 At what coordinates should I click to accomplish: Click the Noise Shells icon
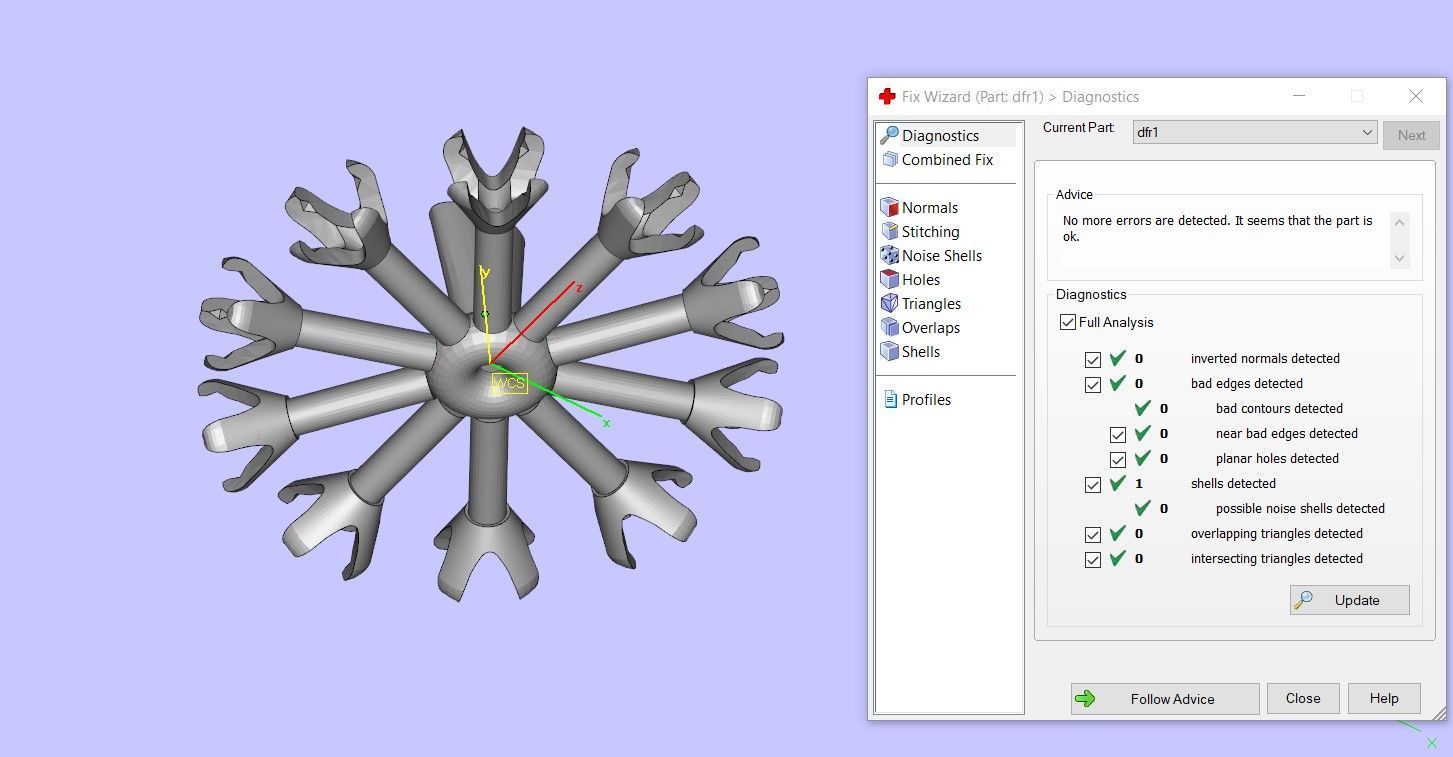[x=889, y=255]
